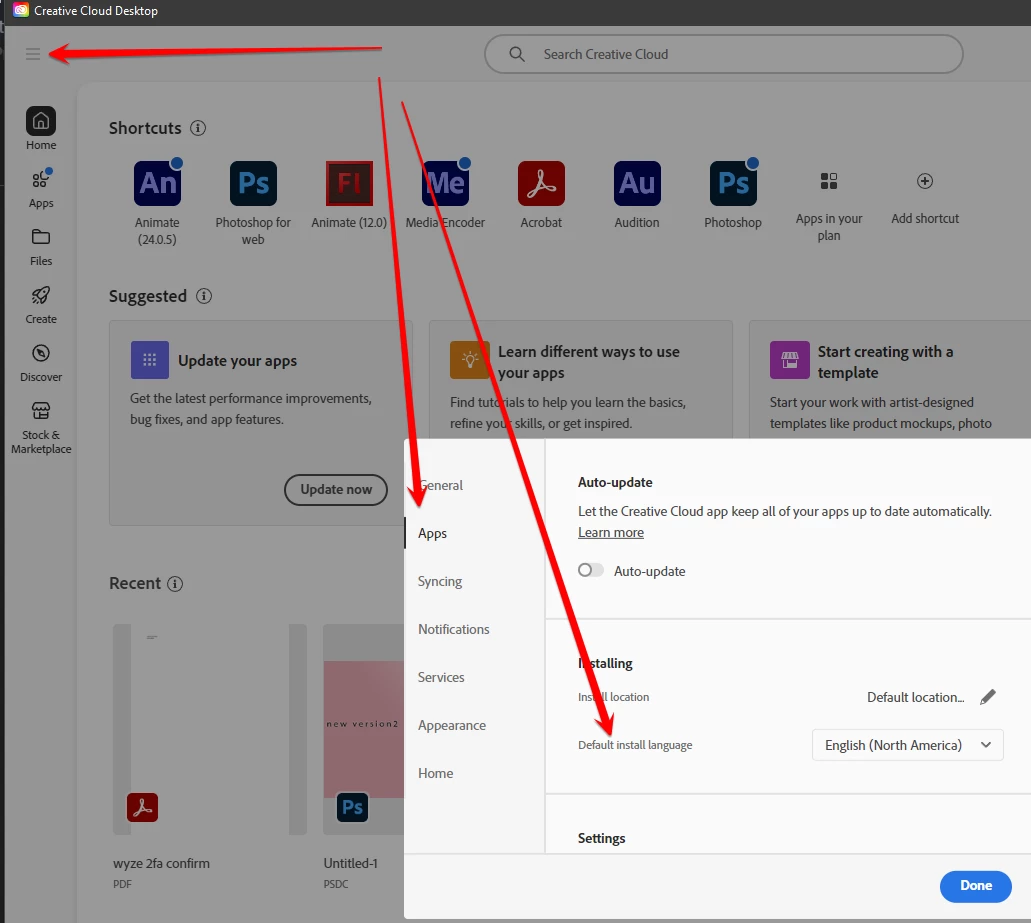Image resolution: width=1031 pixels, height=923 pixels.
Task: Click the wyze 2fa confirm file name
Action: 161,863
